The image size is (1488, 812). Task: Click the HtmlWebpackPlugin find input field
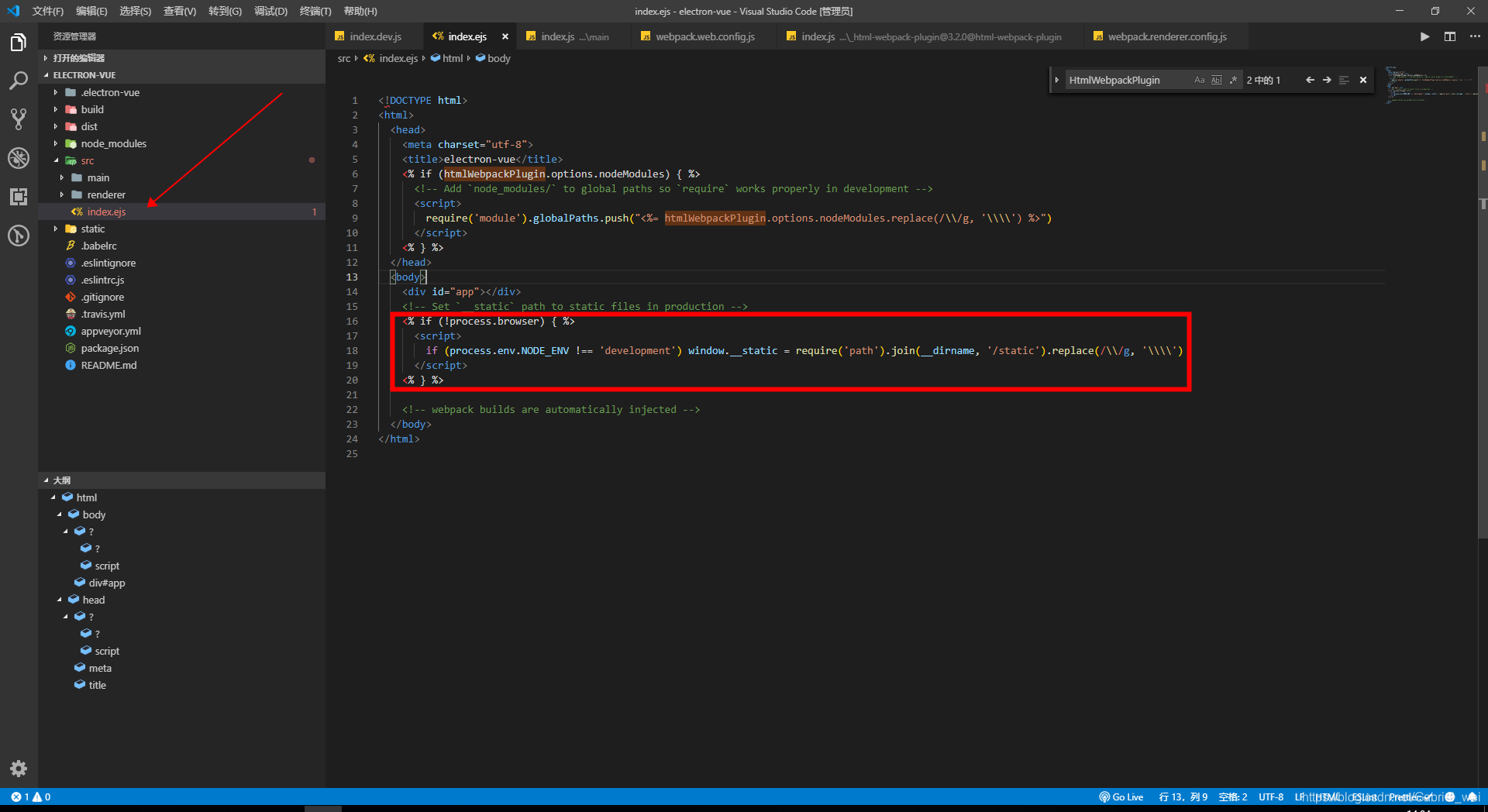(1128, 80)
